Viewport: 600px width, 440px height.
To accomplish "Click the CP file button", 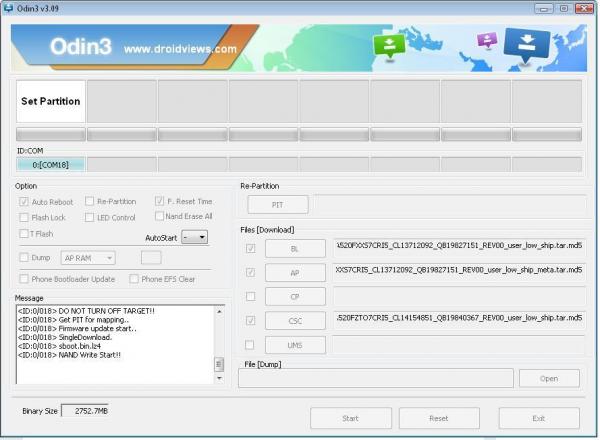I will [x=295, y=297].
